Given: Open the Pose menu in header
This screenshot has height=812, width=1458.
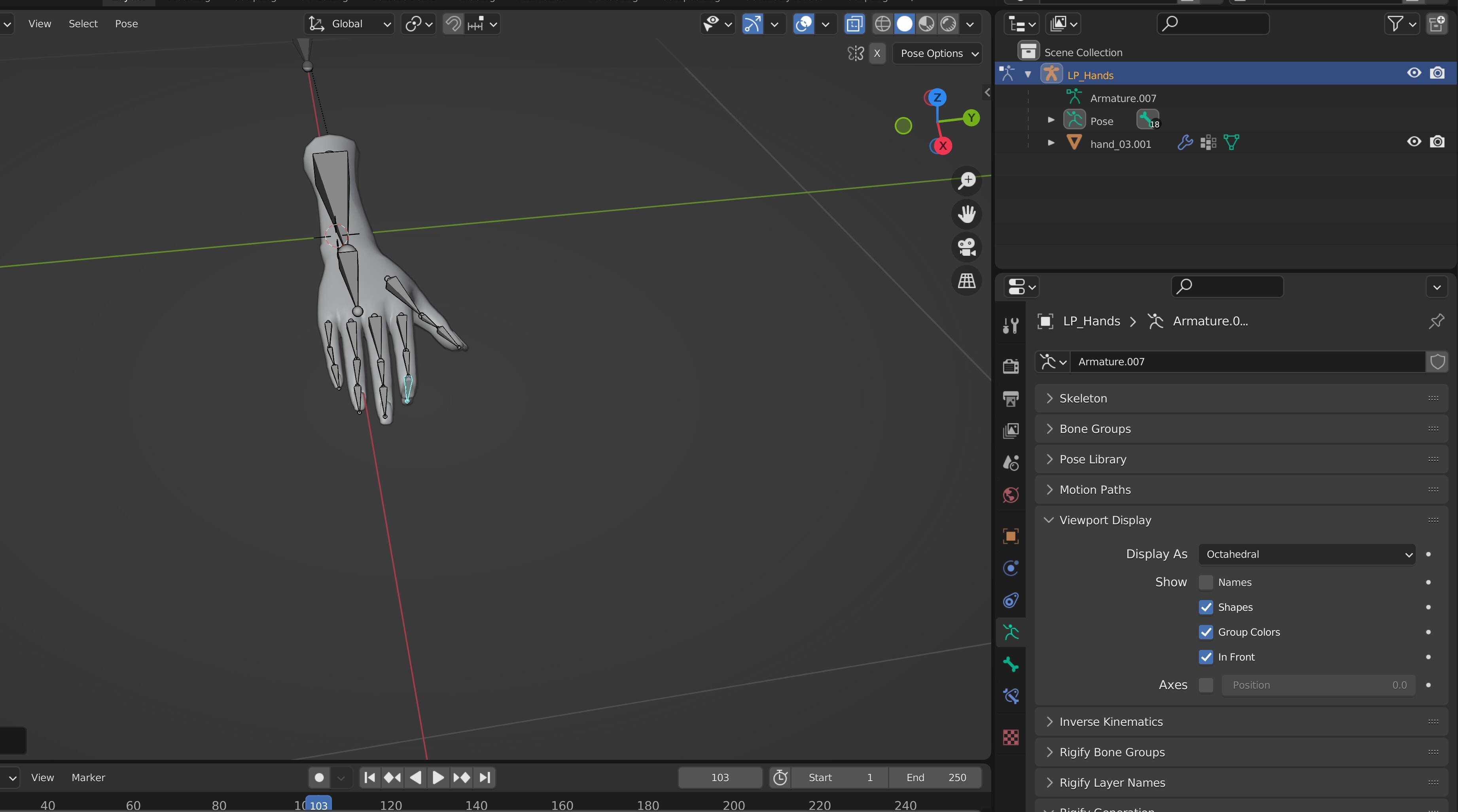Looking at the screenshot, I should pos(126,22).
